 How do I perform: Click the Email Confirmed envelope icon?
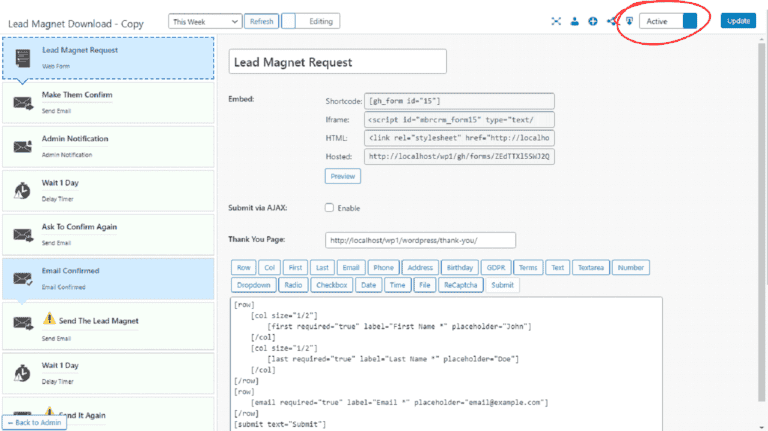[23, 279]
